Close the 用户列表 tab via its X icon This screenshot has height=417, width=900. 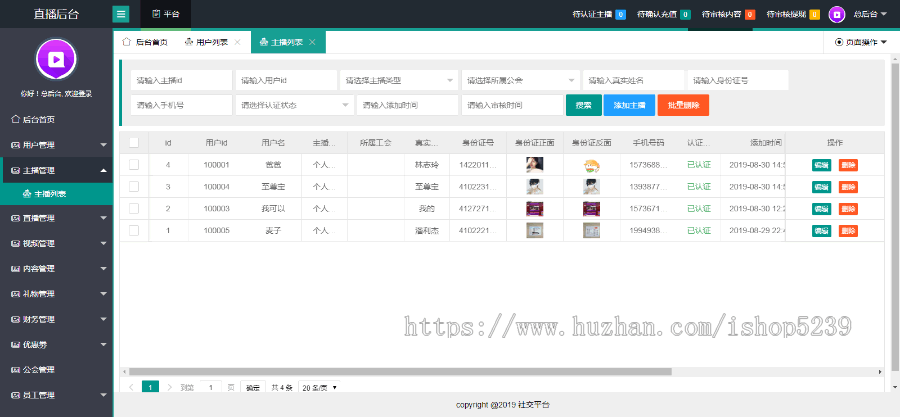pos(237,42)
